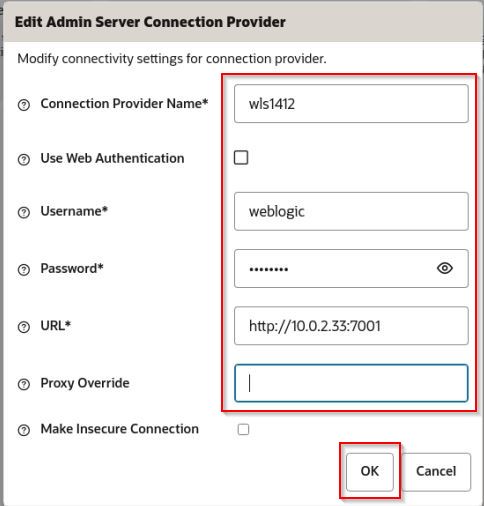Click the Edit Admin Server Connection Provider title bar
Image resolution: width=484 pixels, height=506 pixels.
click(242, 22)
